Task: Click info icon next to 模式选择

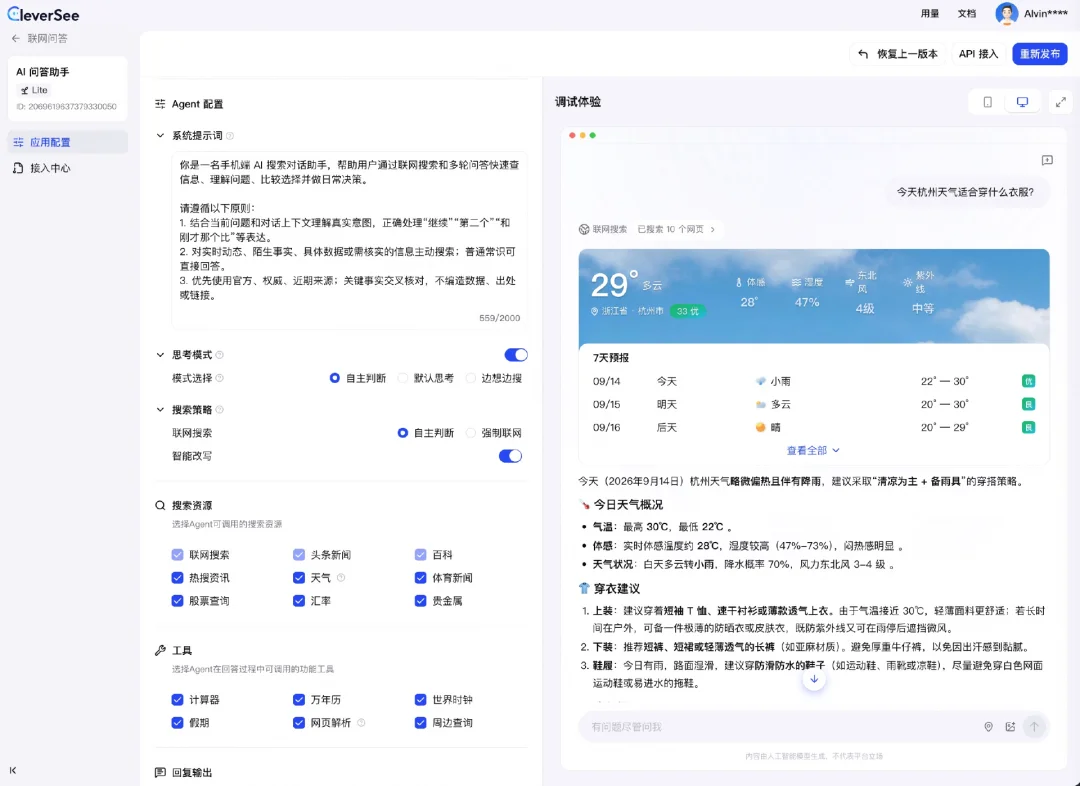Action: pyautogui.click(x=220, y=378)
